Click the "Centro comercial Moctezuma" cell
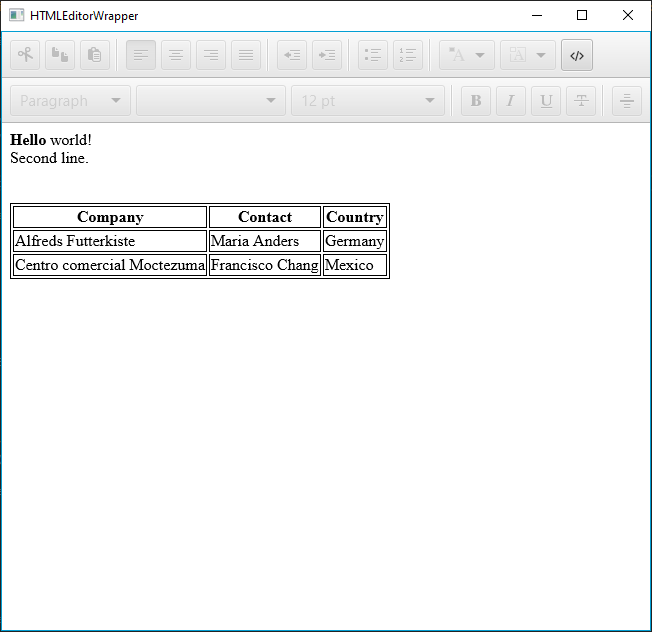Viewport: 652px width, 632px height. (110, 265)
